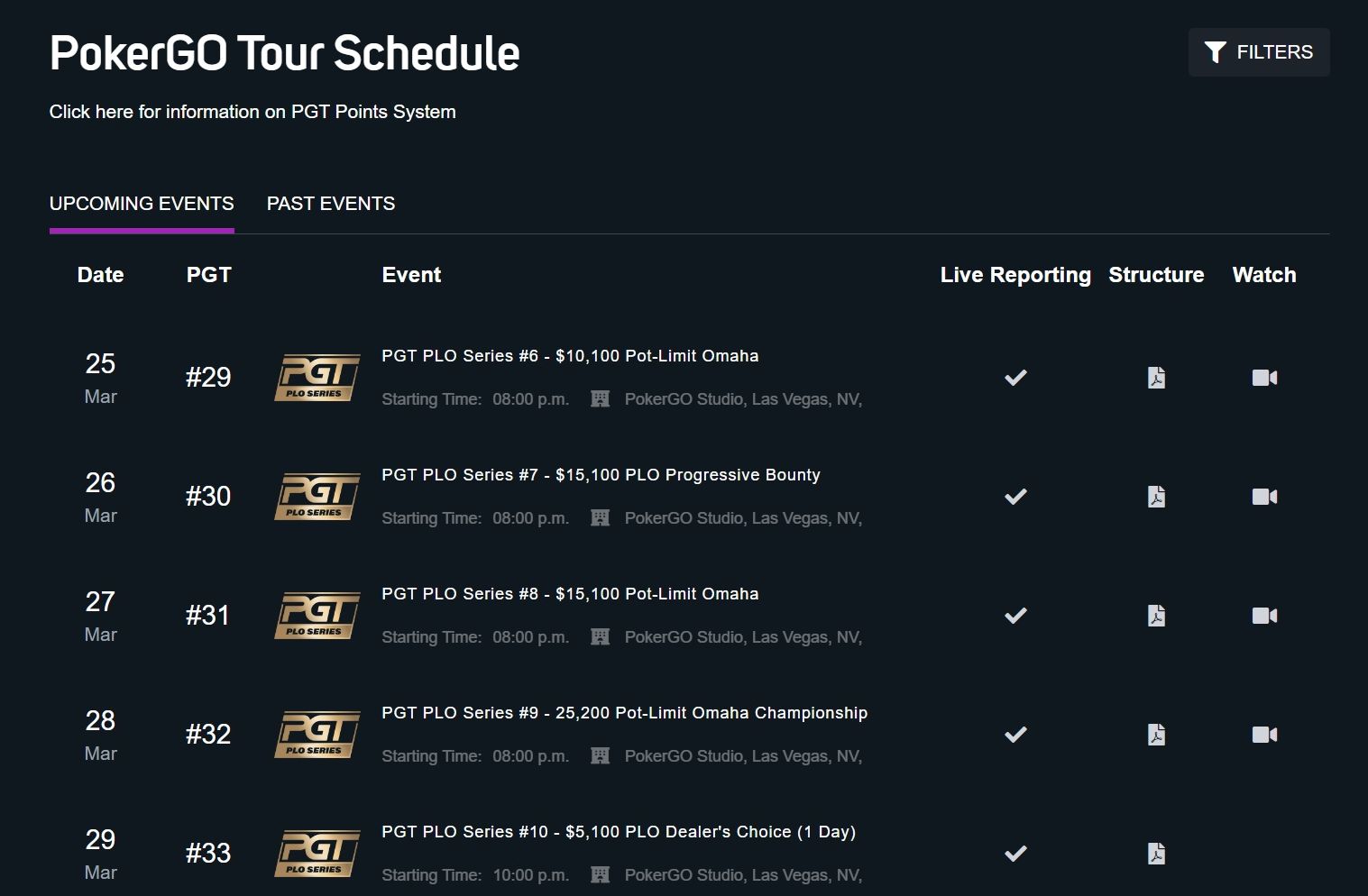1368x896 pixels.
Task: Click the Date column header
Action: tap(100, 275)
